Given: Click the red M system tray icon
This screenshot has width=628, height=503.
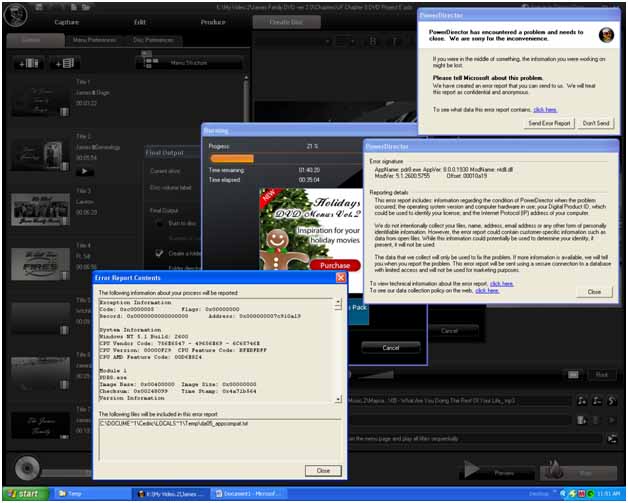Looking at the screenshot, I should pyautogui.click(x=582, y=494).
